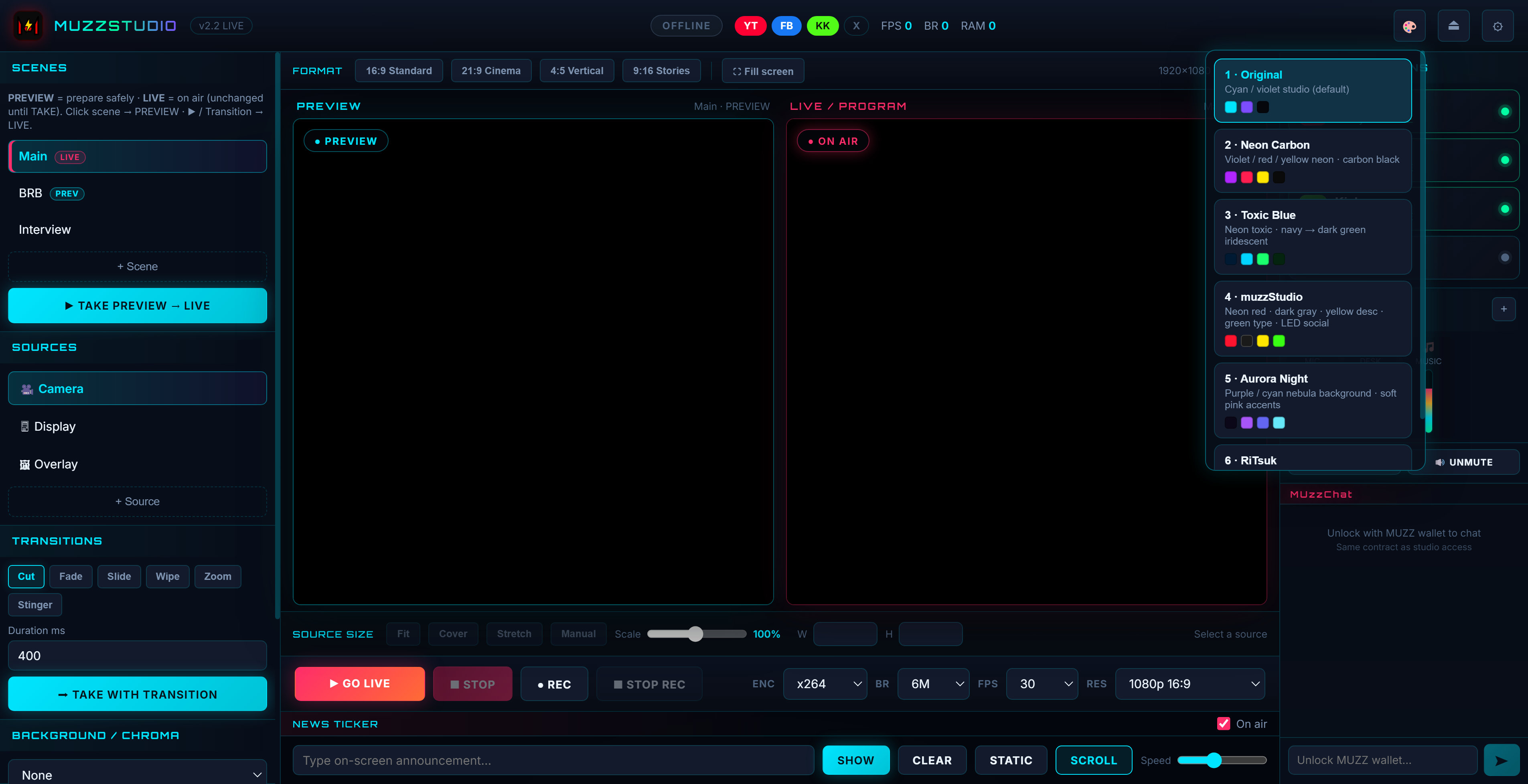Screen dimensions: 1528x784
Task: Select 9:16 Stories format
Action: [661, 71]
